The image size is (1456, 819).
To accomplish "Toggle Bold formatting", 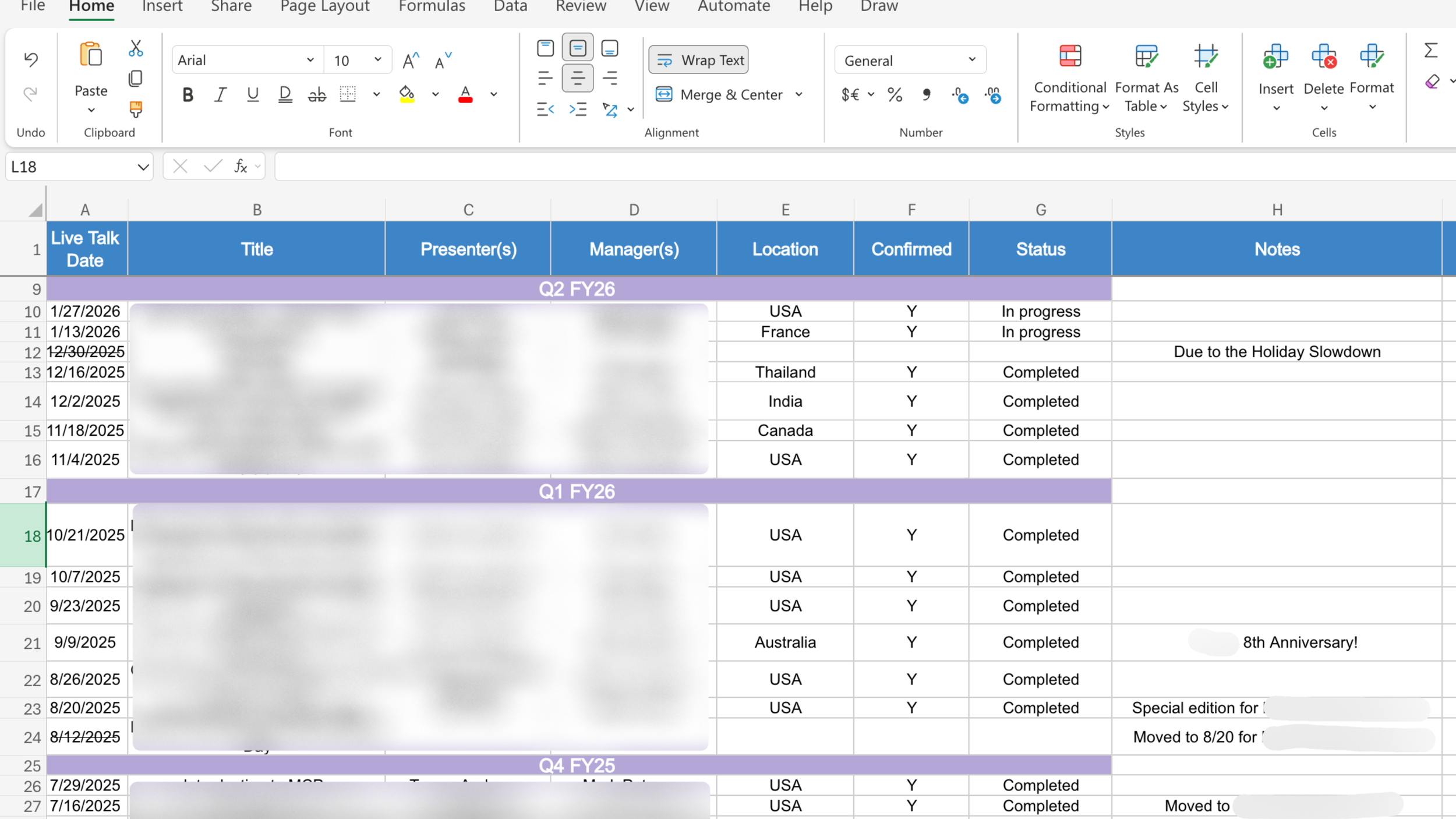I will 188,94.
